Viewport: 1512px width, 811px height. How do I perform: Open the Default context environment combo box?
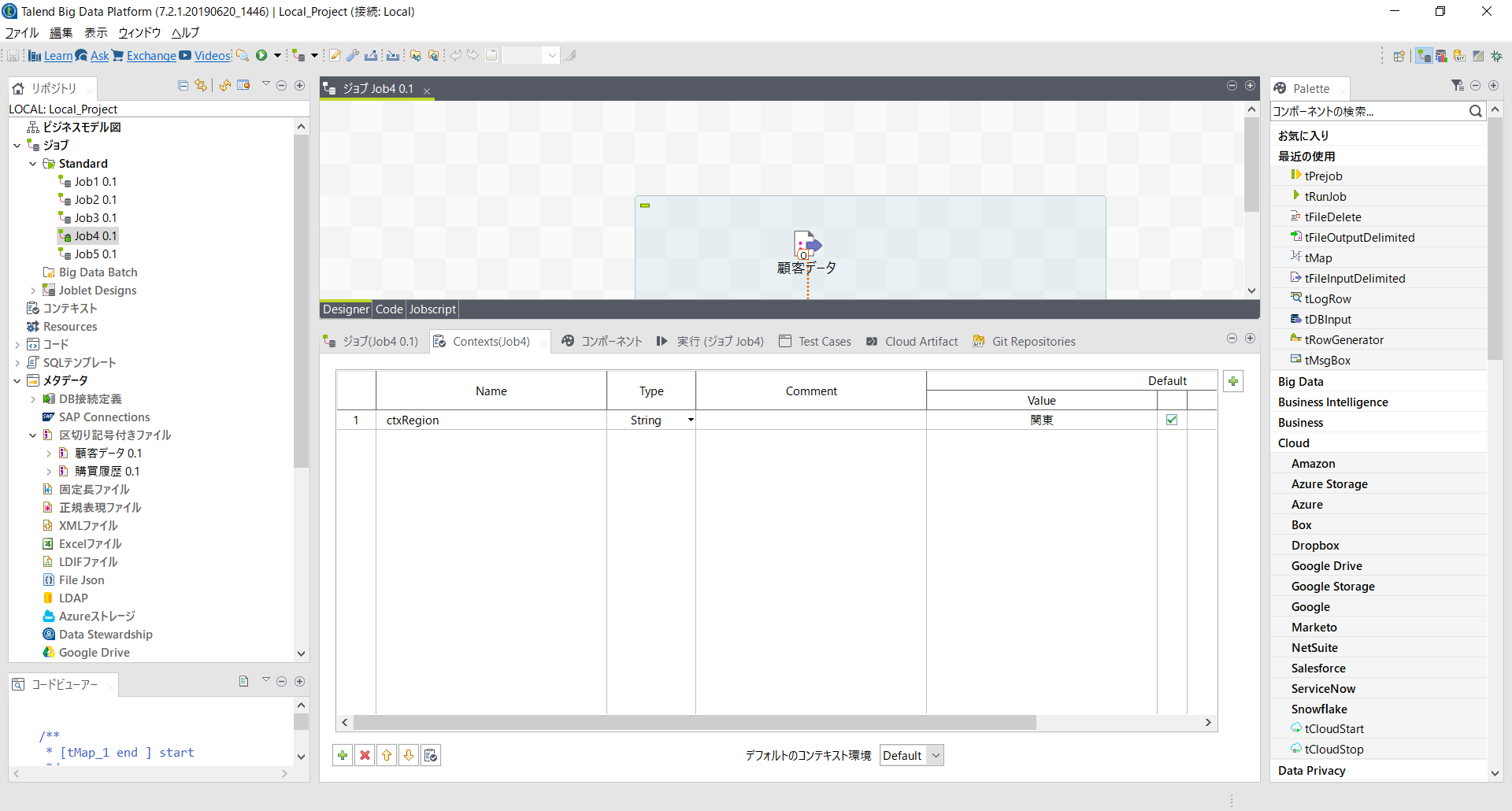pyautogui.click(x=911, y=755)
